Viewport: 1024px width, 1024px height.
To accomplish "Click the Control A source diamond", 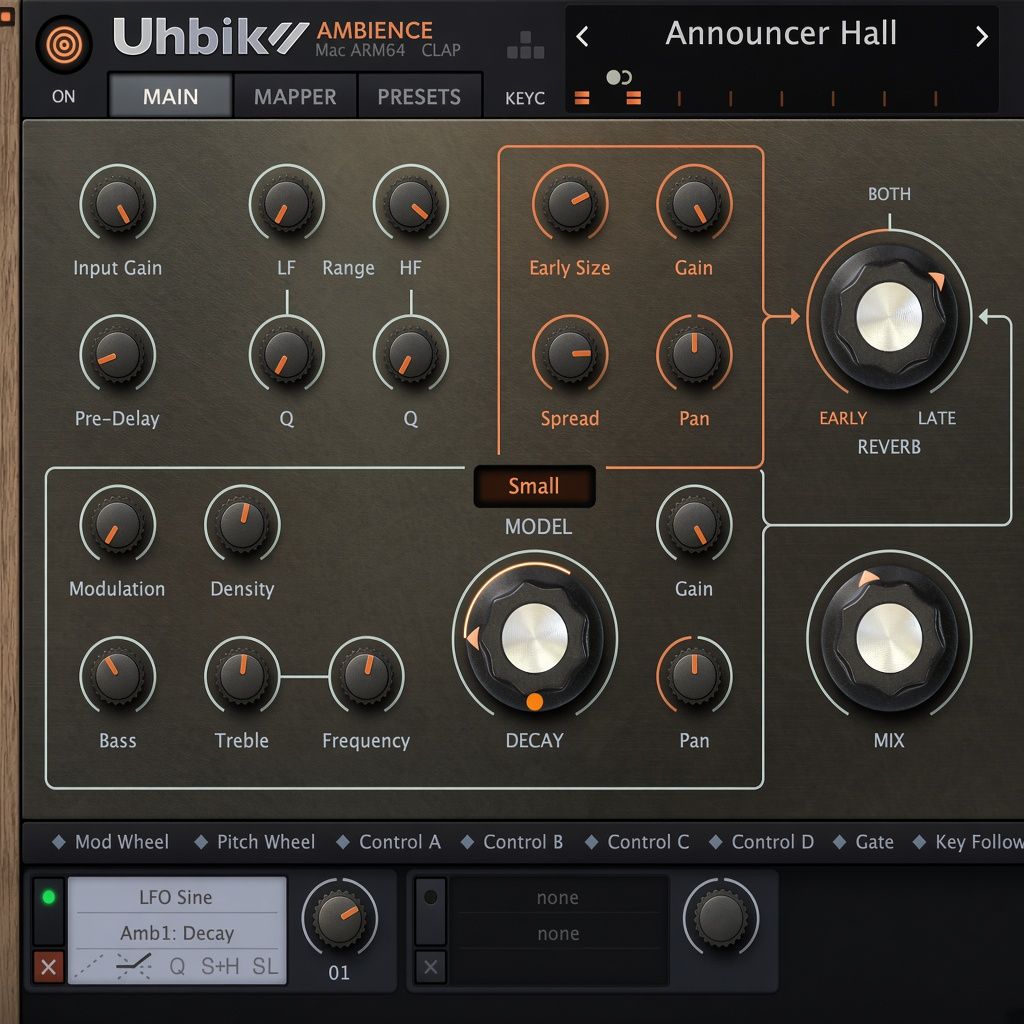I will tap(343, 842).
